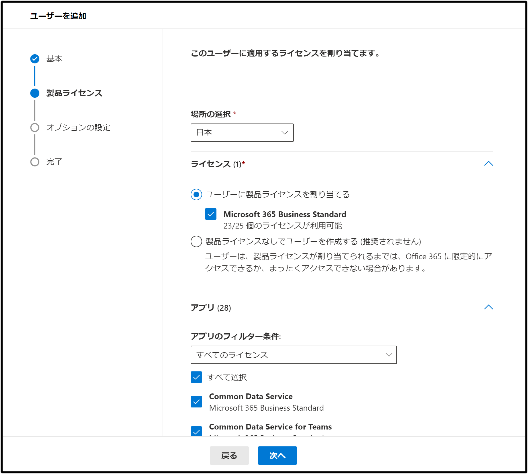The width and height of the screenshot is (528, 474).
Task: Click the 完了 step circle
Action: [35, 162]
